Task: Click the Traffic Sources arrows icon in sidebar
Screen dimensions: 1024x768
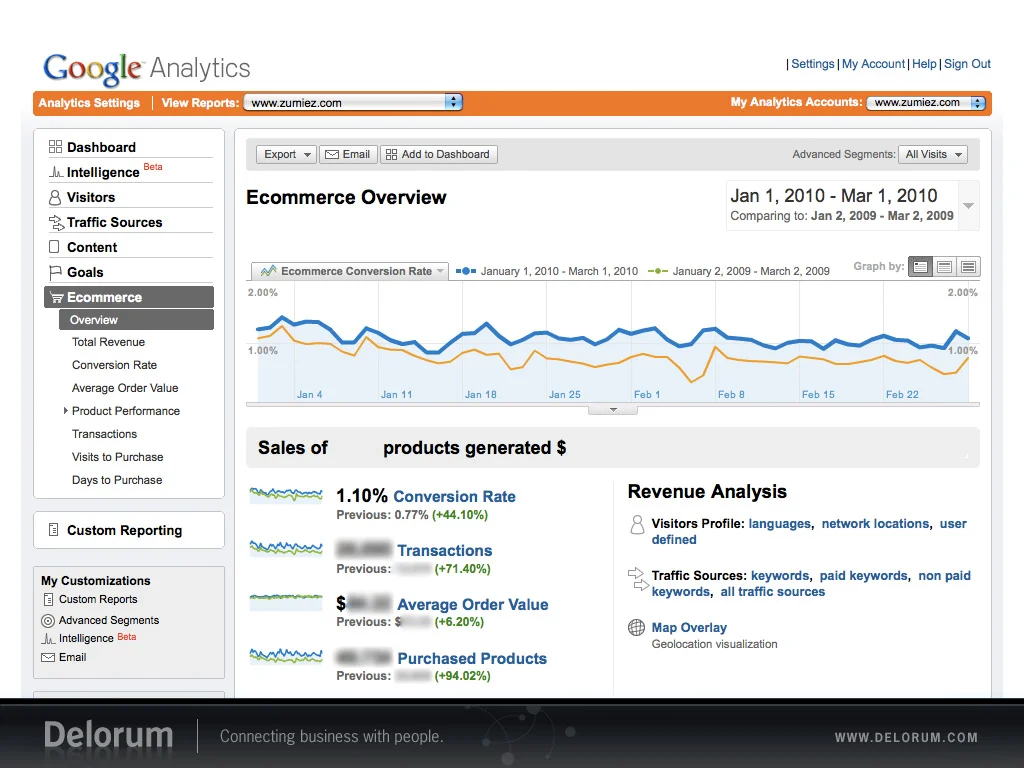Action: [x=56, y=223]
